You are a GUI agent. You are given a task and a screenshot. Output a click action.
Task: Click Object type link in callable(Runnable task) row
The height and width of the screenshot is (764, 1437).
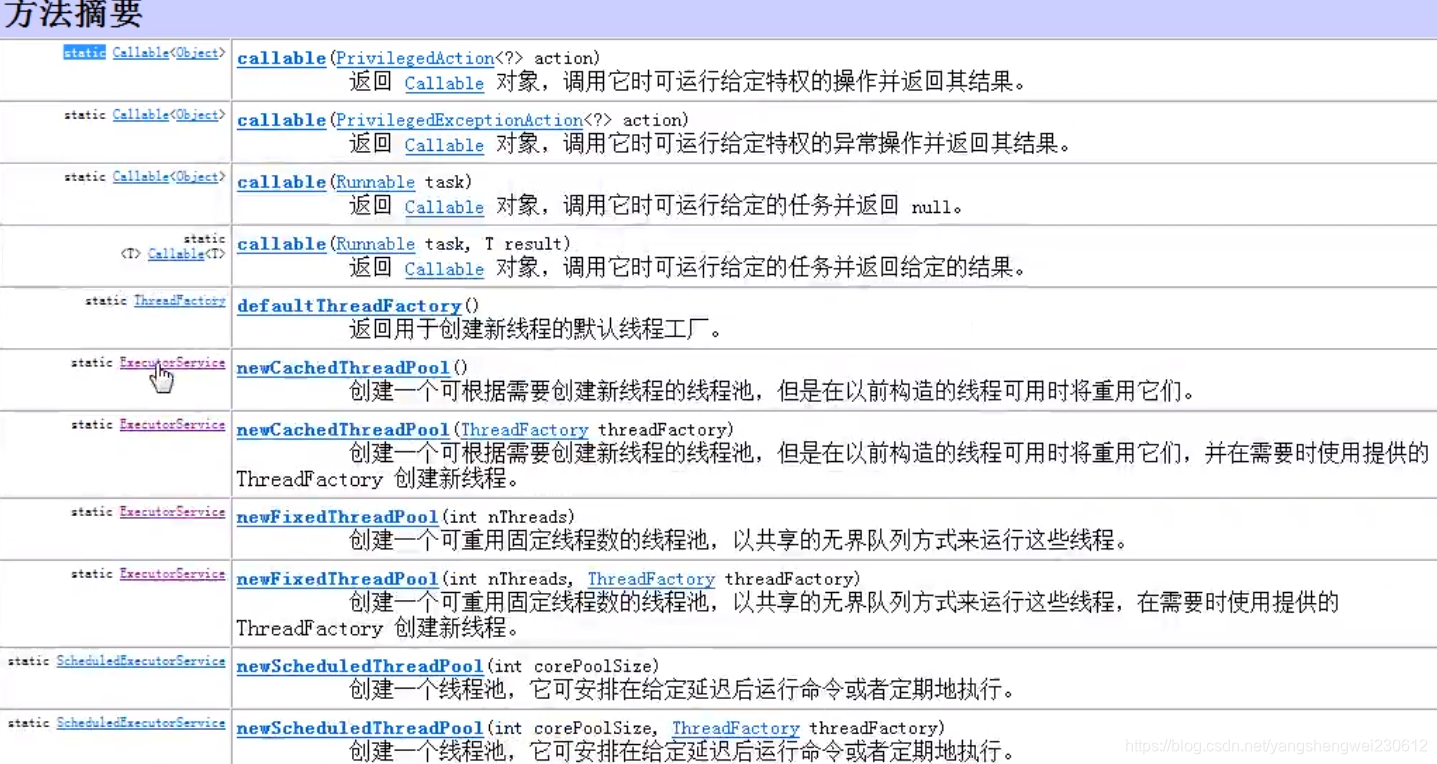click(x=197, y=176)
